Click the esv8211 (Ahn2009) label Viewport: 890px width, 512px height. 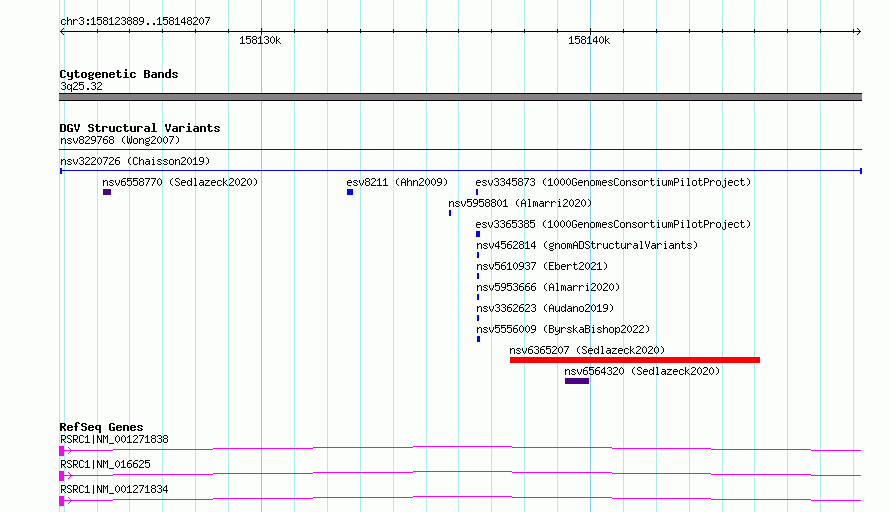(397, 182)
